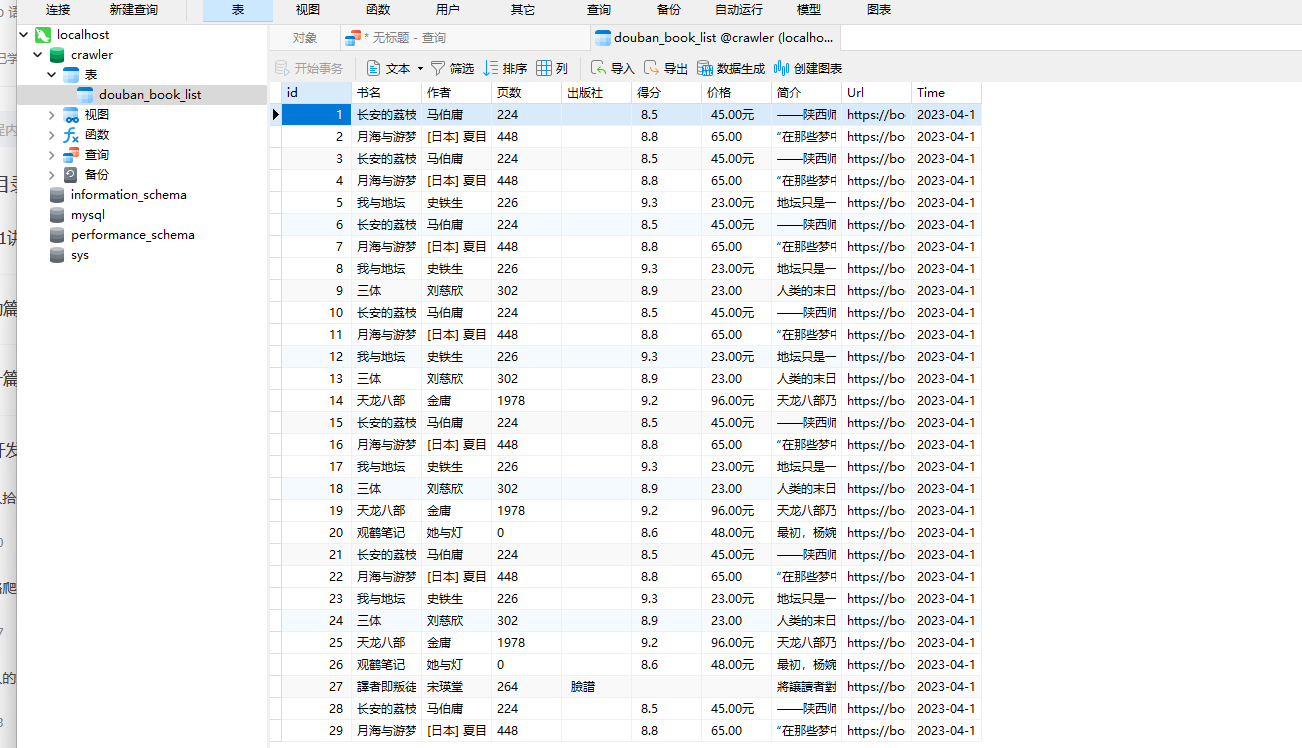1302x748 pixels.
Task: Click 连接 in the top toolbar
Action: point(58,10)
